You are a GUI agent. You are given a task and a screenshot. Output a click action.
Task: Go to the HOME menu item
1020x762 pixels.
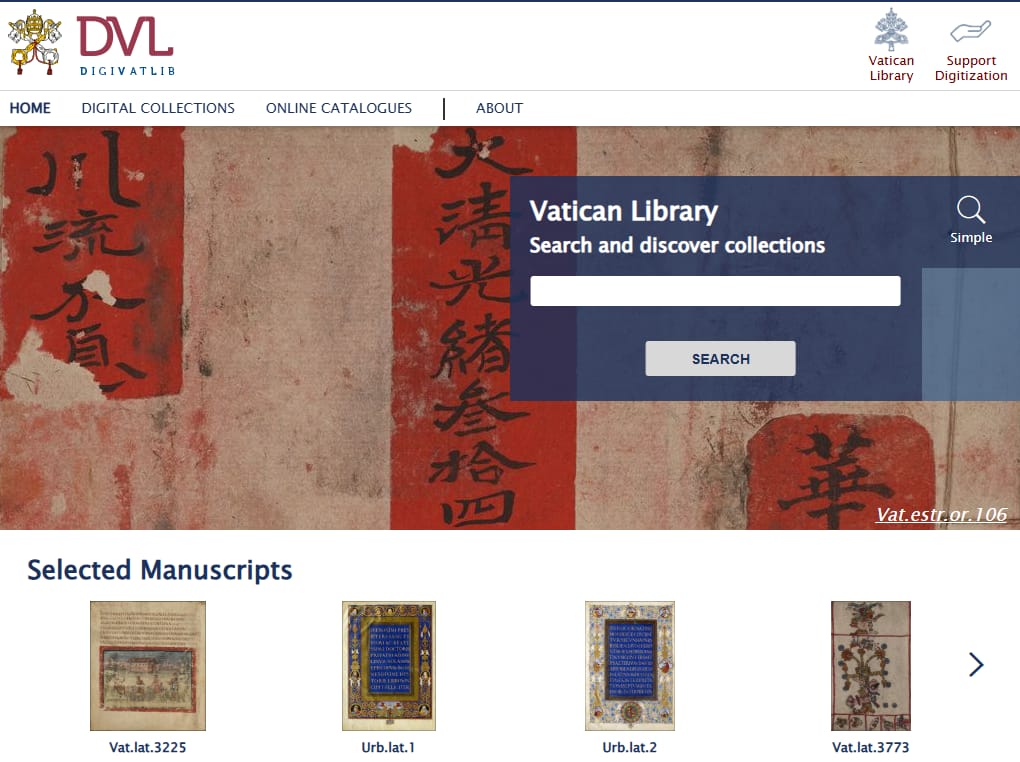pyautogui.click(x=30, y=108)
